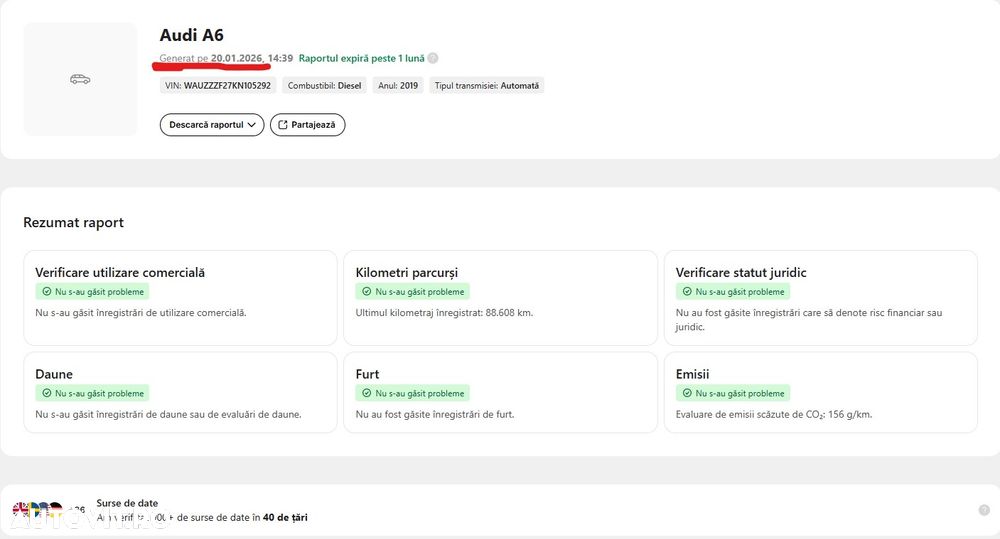Click the Surse de date label
Image resolution: width=1000 pixels, height=539 pixels.
(127, 503)
